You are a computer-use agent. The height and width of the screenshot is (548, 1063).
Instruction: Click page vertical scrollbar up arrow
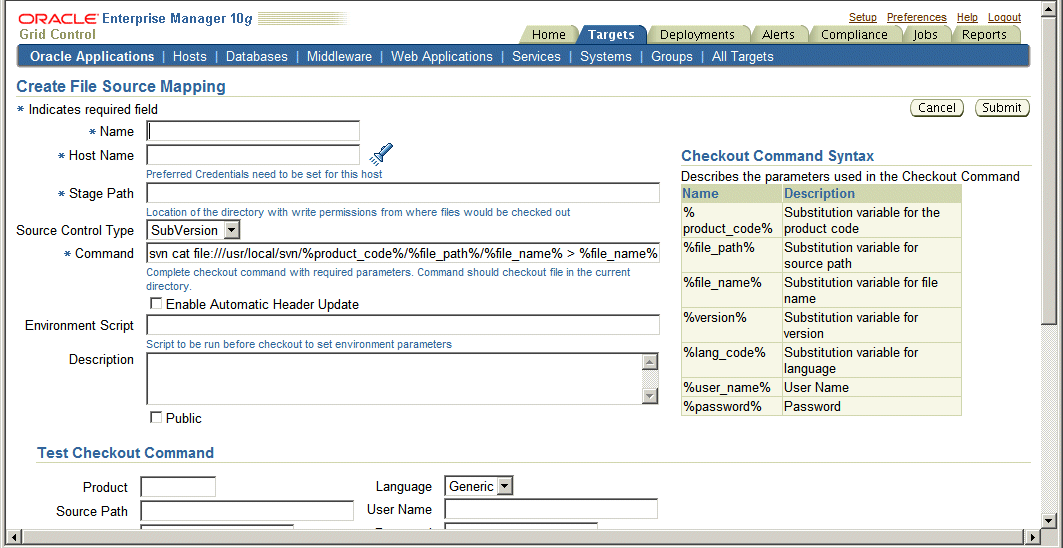point(1049,11)
